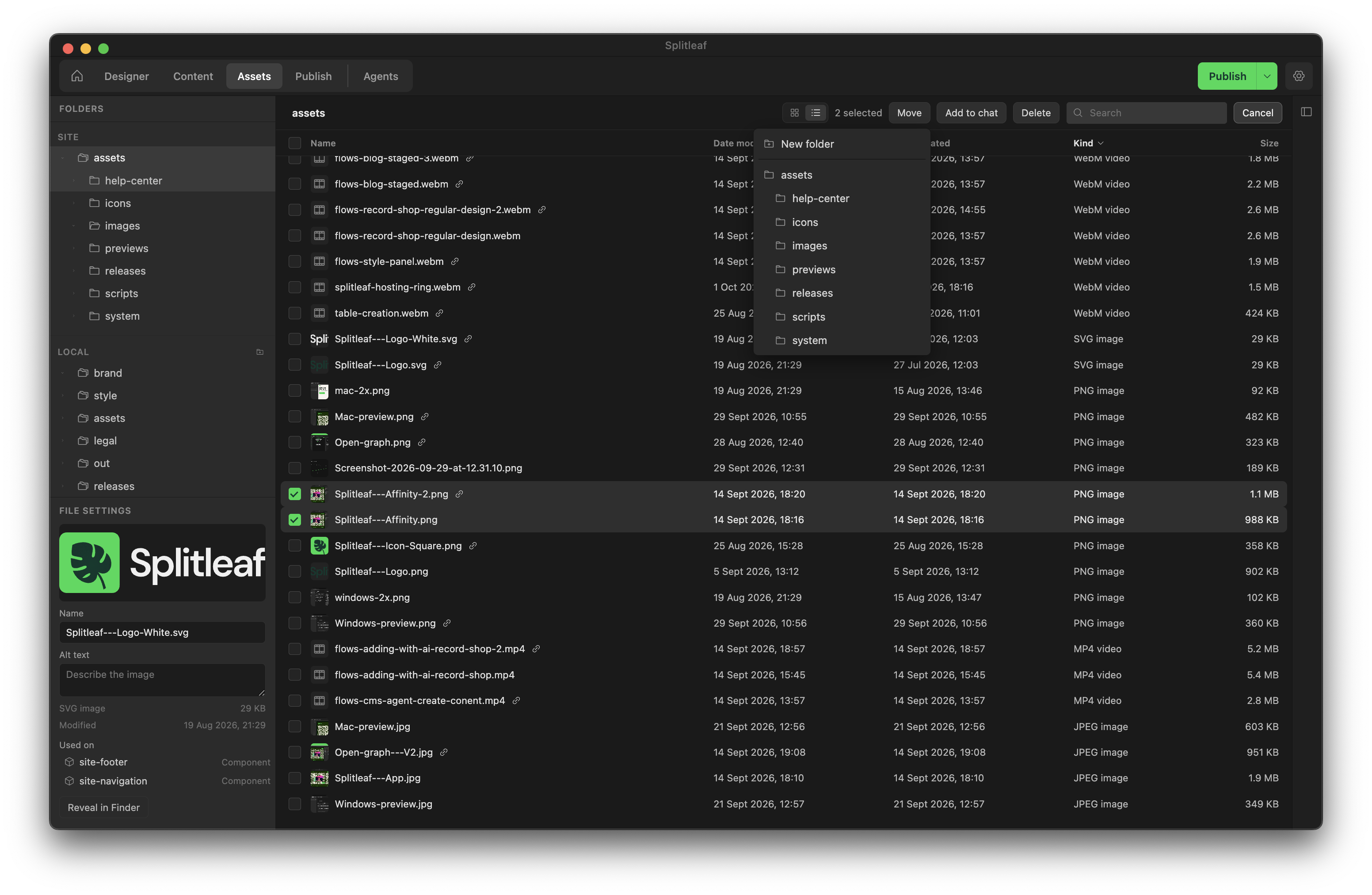
Task: Select previews in the move menu
Action: coord(842,269)
